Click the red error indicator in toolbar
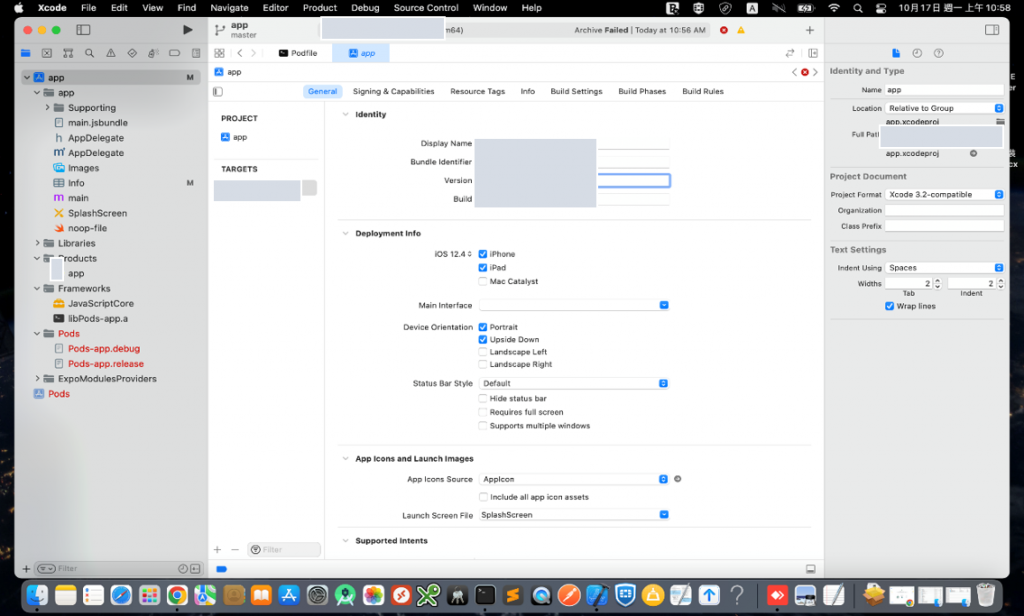This screenshot has height=616, width=1024. [724, 30]
